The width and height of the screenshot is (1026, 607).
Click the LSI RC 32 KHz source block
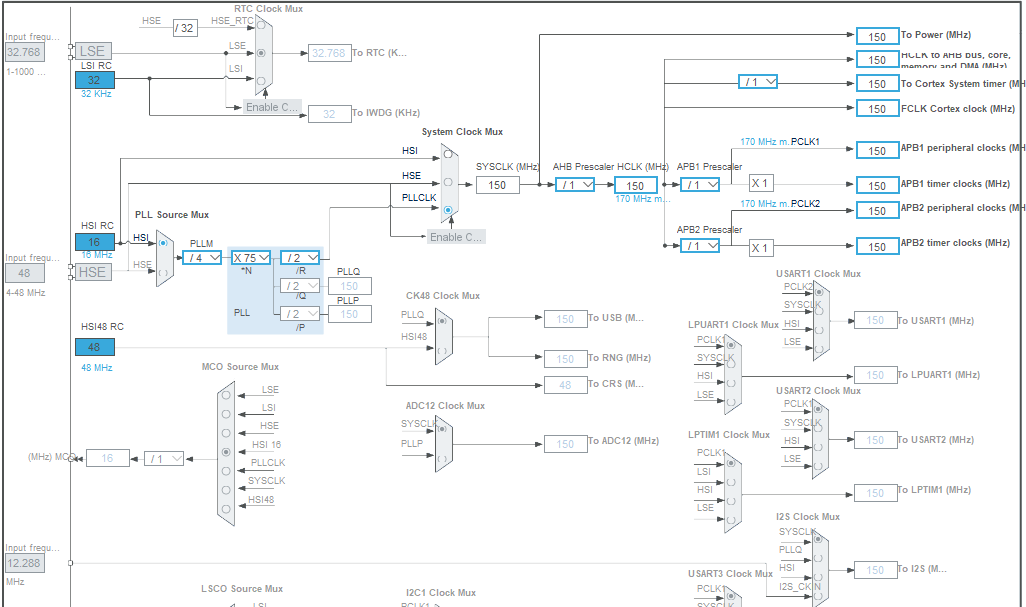point(93,79)
